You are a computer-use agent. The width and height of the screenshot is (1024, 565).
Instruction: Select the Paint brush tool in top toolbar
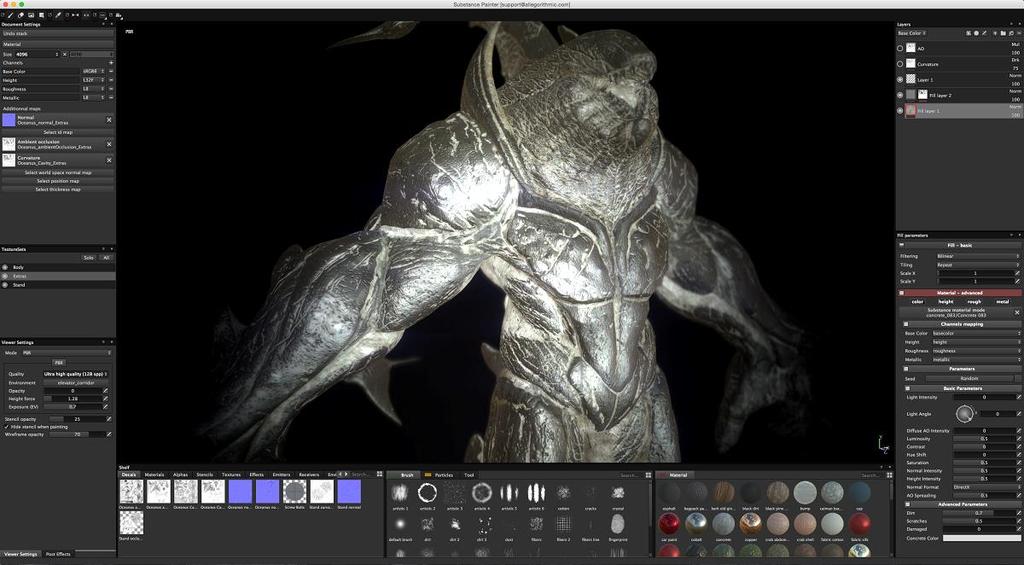tap(10, 14)
